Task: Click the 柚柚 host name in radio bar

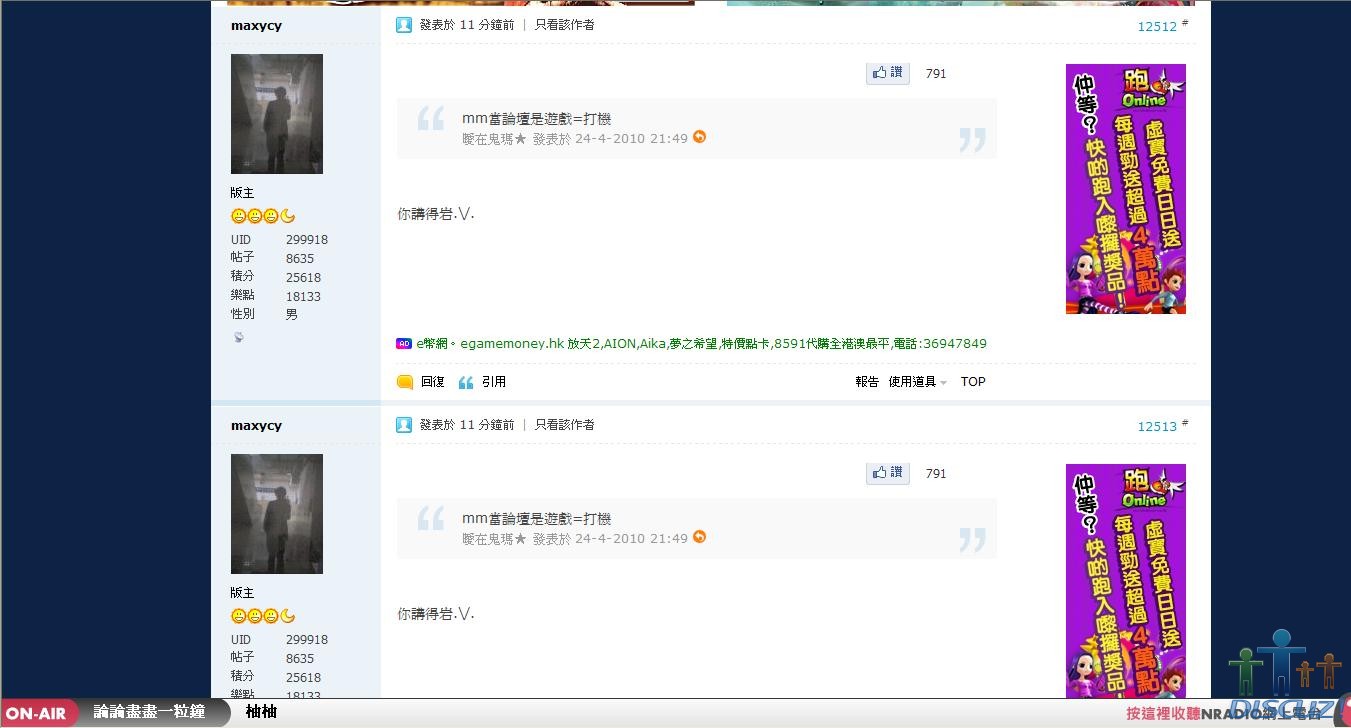Action: tap(261, 713)
